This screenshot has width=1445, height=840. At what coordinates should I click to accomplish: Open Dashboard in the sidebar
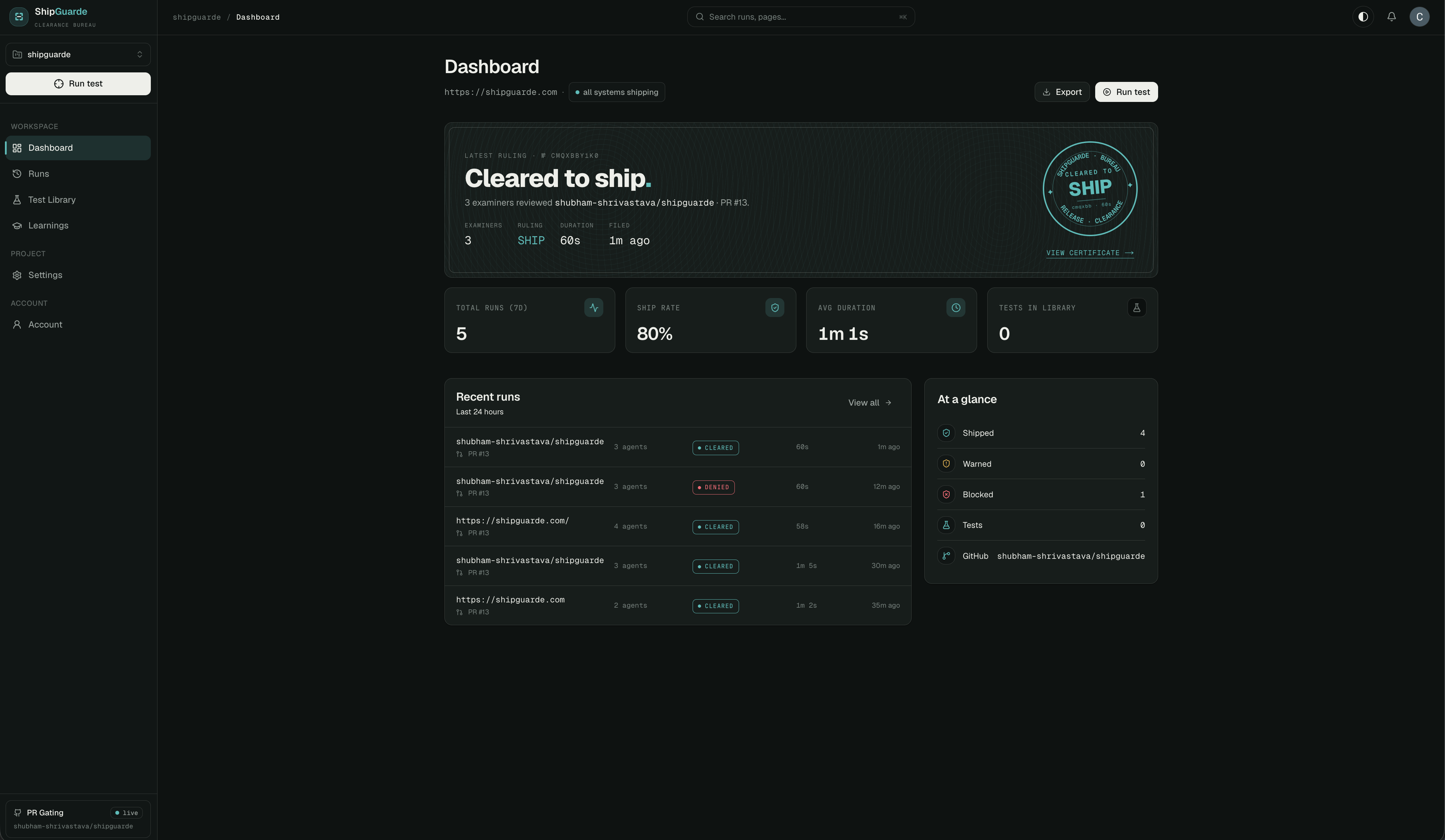click(x=78, y=148)
